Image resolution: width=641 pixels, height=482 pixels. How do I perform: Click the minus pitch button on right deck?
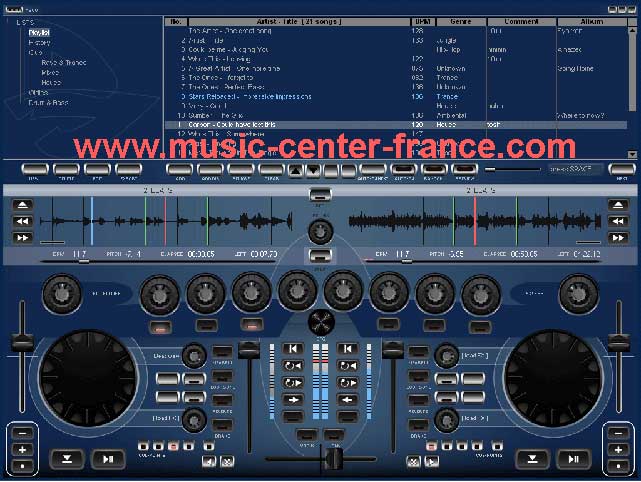point(618,433)
